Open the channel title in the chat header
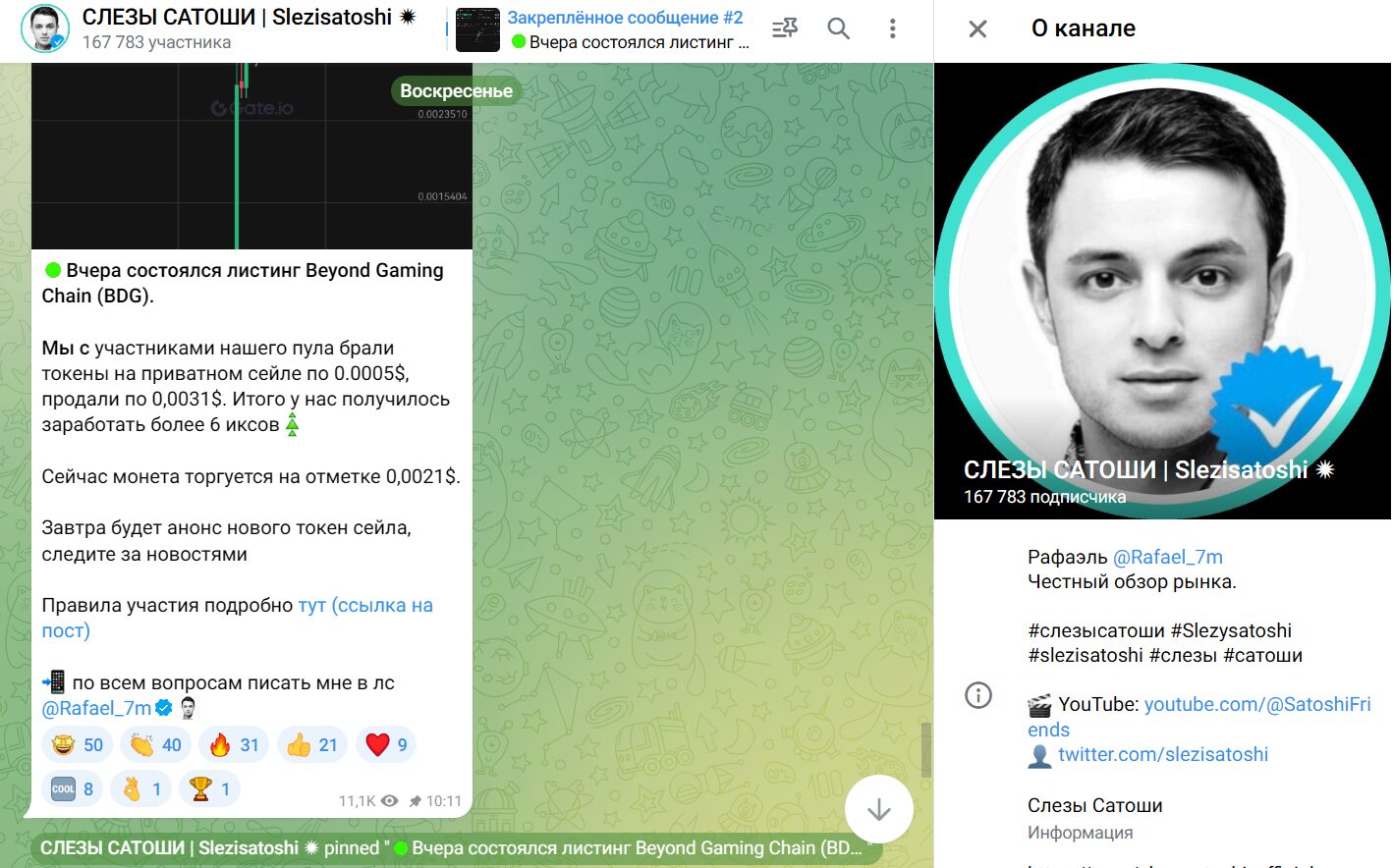 (x=249, y=17)
